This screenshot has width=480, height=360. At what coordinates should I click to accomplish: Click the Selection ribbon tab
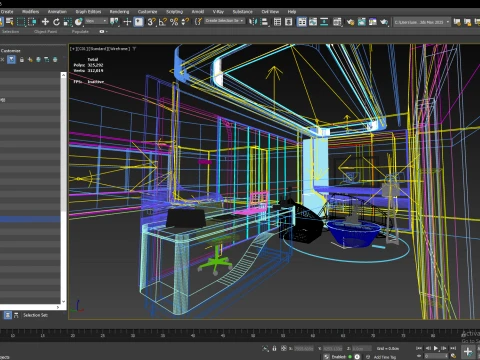(11, 32)
